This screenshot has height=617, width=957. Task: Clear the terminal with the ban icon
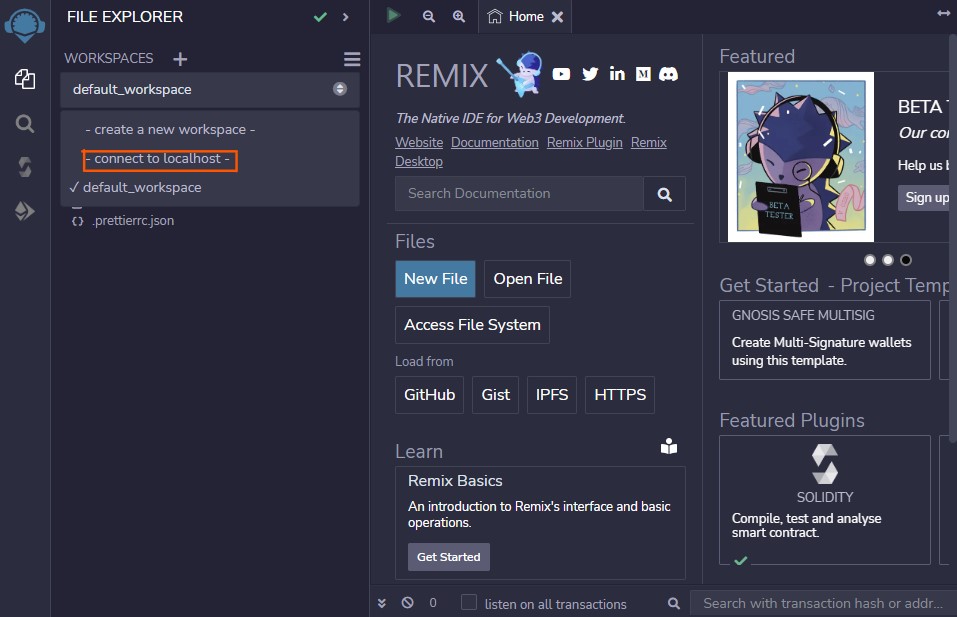click(x=407, y=603)
